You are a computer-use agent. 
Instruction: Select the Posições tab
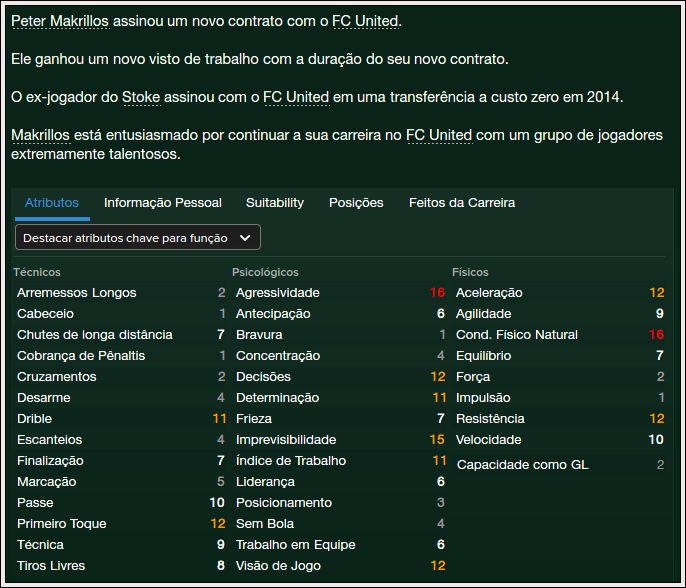(x=356, y=203)
